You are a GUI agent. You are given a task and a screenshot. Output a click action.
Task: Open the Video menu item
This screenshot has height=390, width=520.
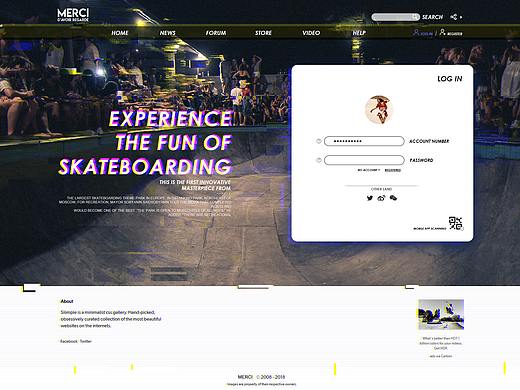pyautogui.click(x=311, y=33)
